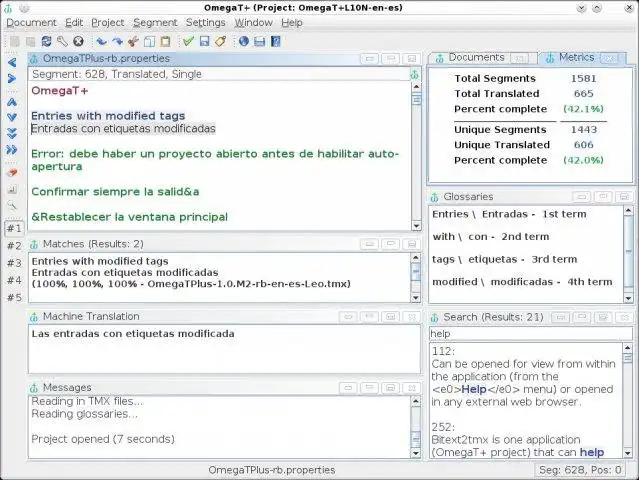Click the floppy disk save icon

pos(205,41)
